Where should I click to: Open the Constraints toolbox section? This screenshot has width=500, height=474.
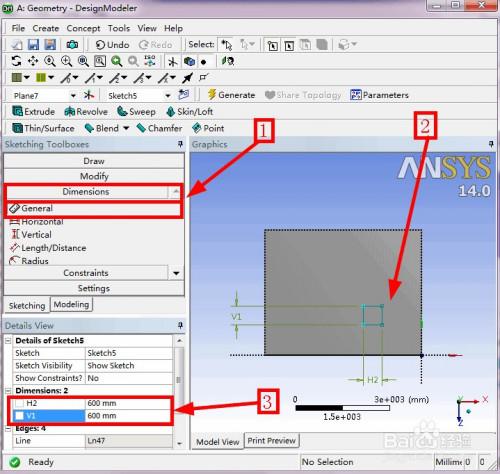click(x=86, y=273)
